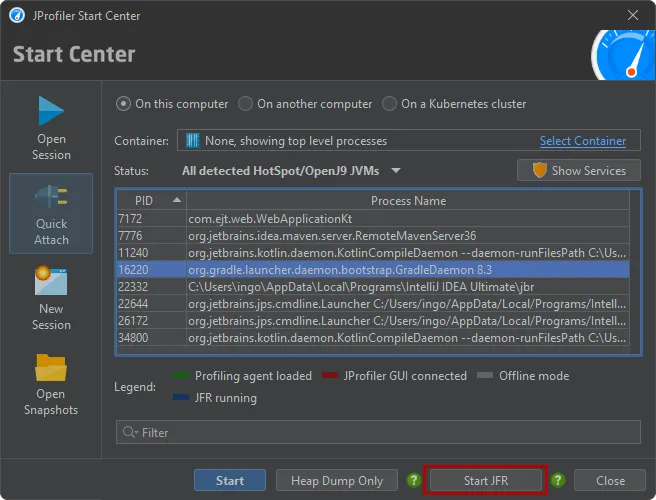Select KotlinCompileDaemon process with PID 11240
This screenshot has width=656, height=500.
click(373, 253)
